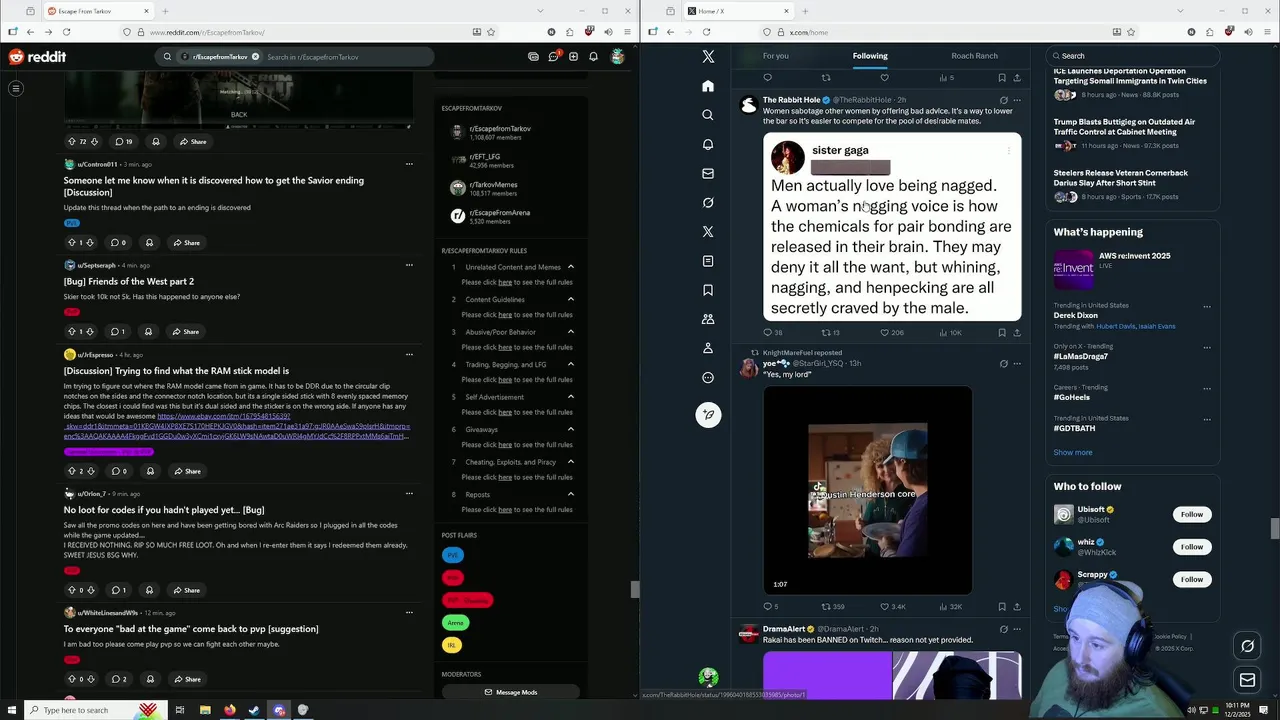Image resolution: width=1280 pixels, height=720 pixels.
Task: Open options menu for u/Contron011 post
Action: (409, 164)
